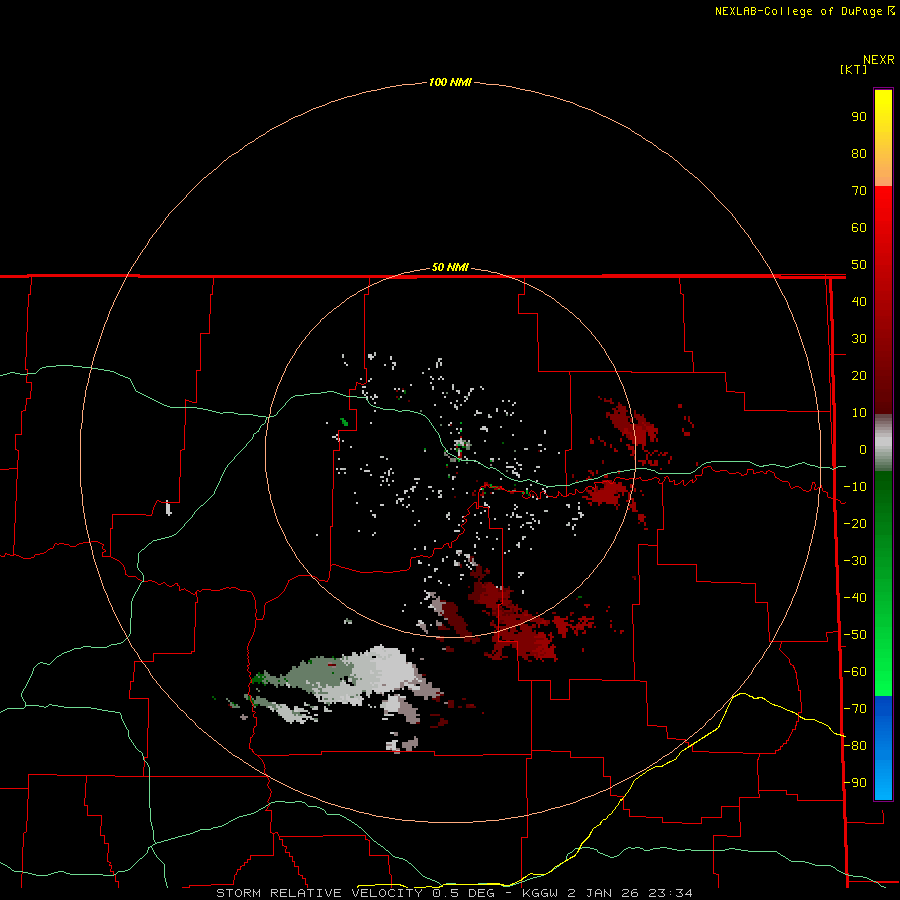This screenshot has width=900, height=900.
Task: Click the -70 scale tick label
Action: [855, 709]
